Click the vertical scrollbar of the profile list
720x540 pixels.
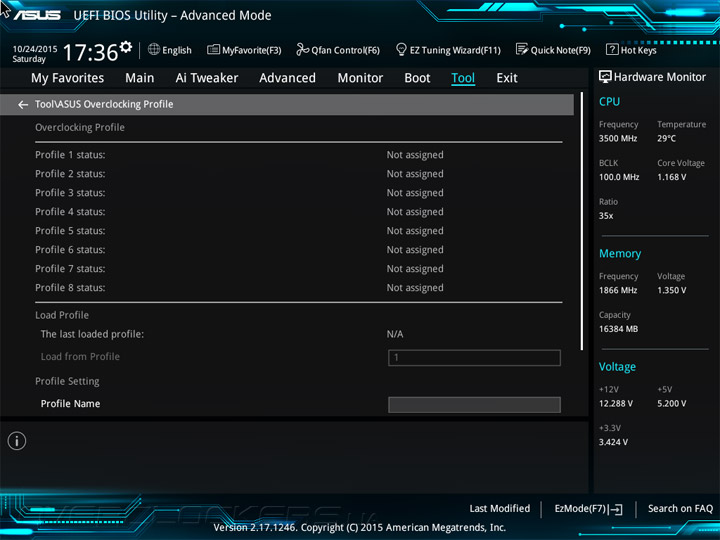pyautogui.click(x=582, y=221)
